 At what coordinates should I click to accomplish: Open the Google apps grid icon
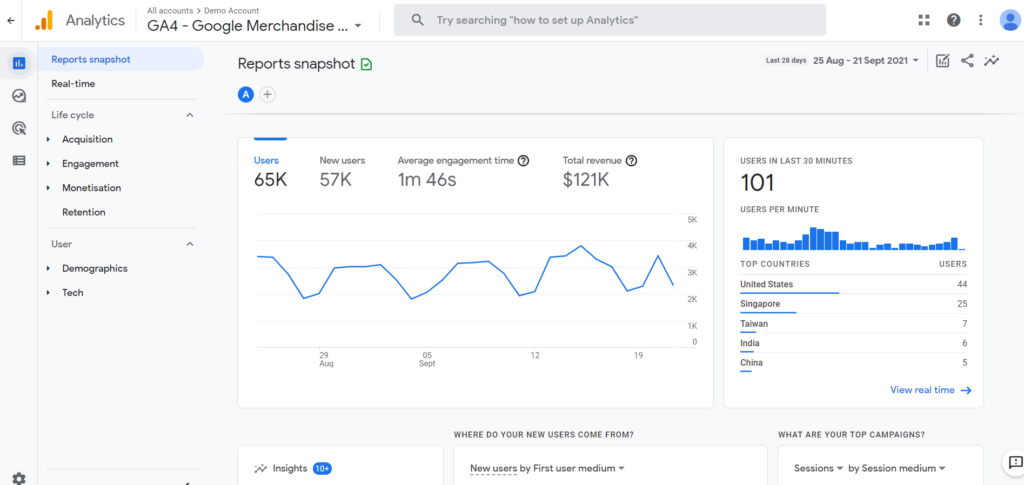click(923, 20)
